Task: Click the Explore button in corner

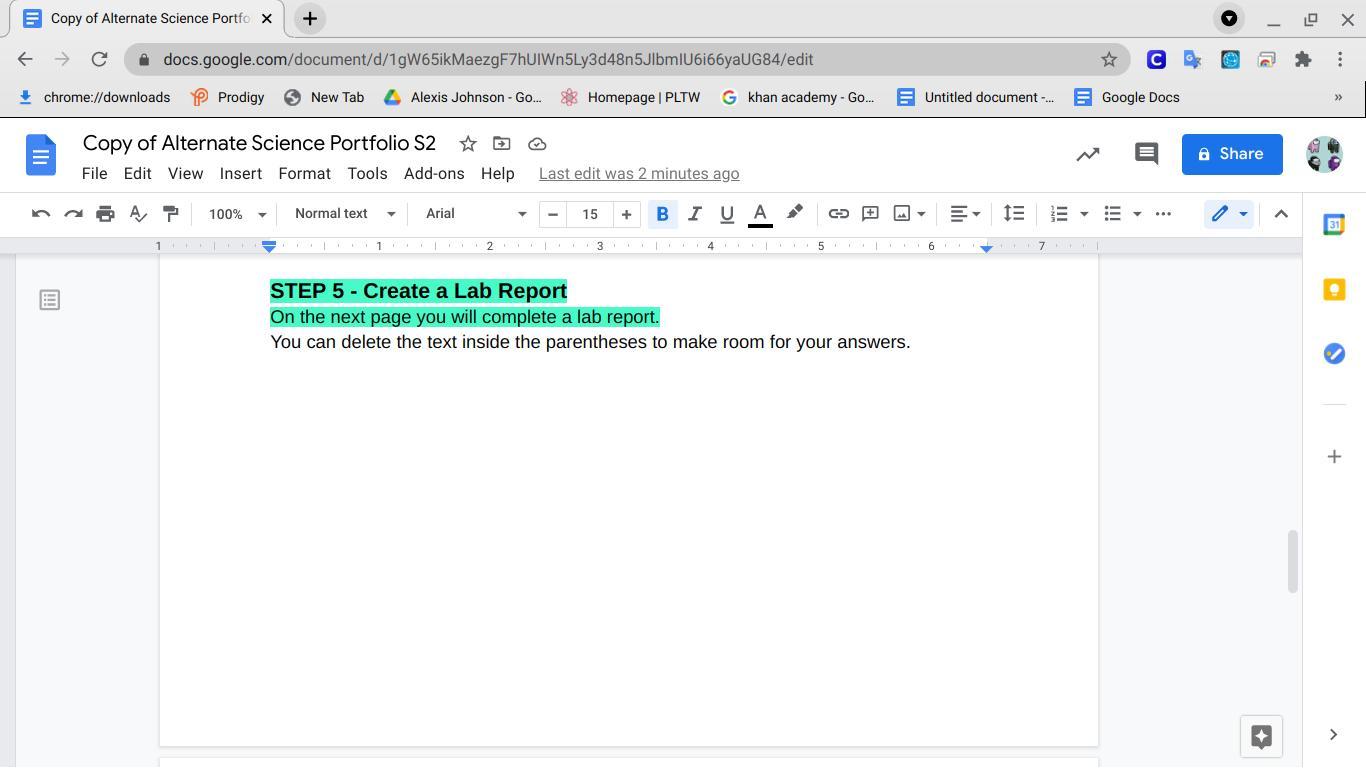Action: pos(1261,737)
